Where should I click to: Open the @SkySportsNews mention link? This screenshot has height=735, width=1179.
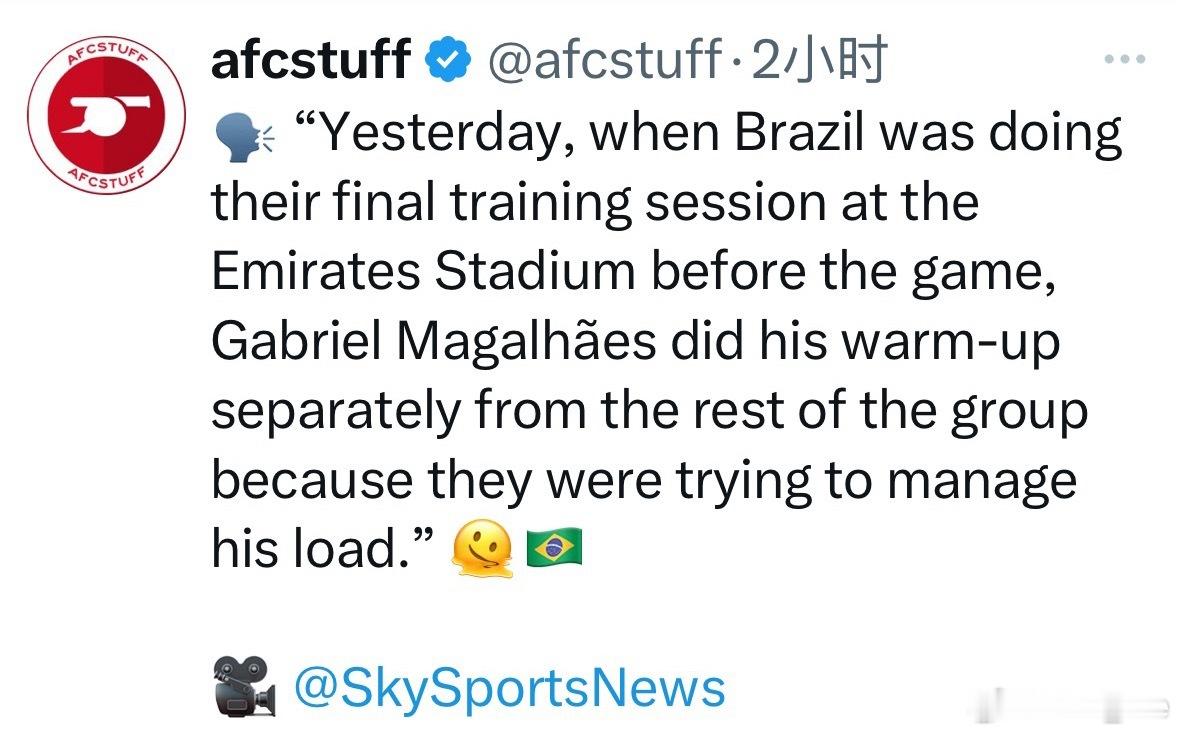coord(509,688)
